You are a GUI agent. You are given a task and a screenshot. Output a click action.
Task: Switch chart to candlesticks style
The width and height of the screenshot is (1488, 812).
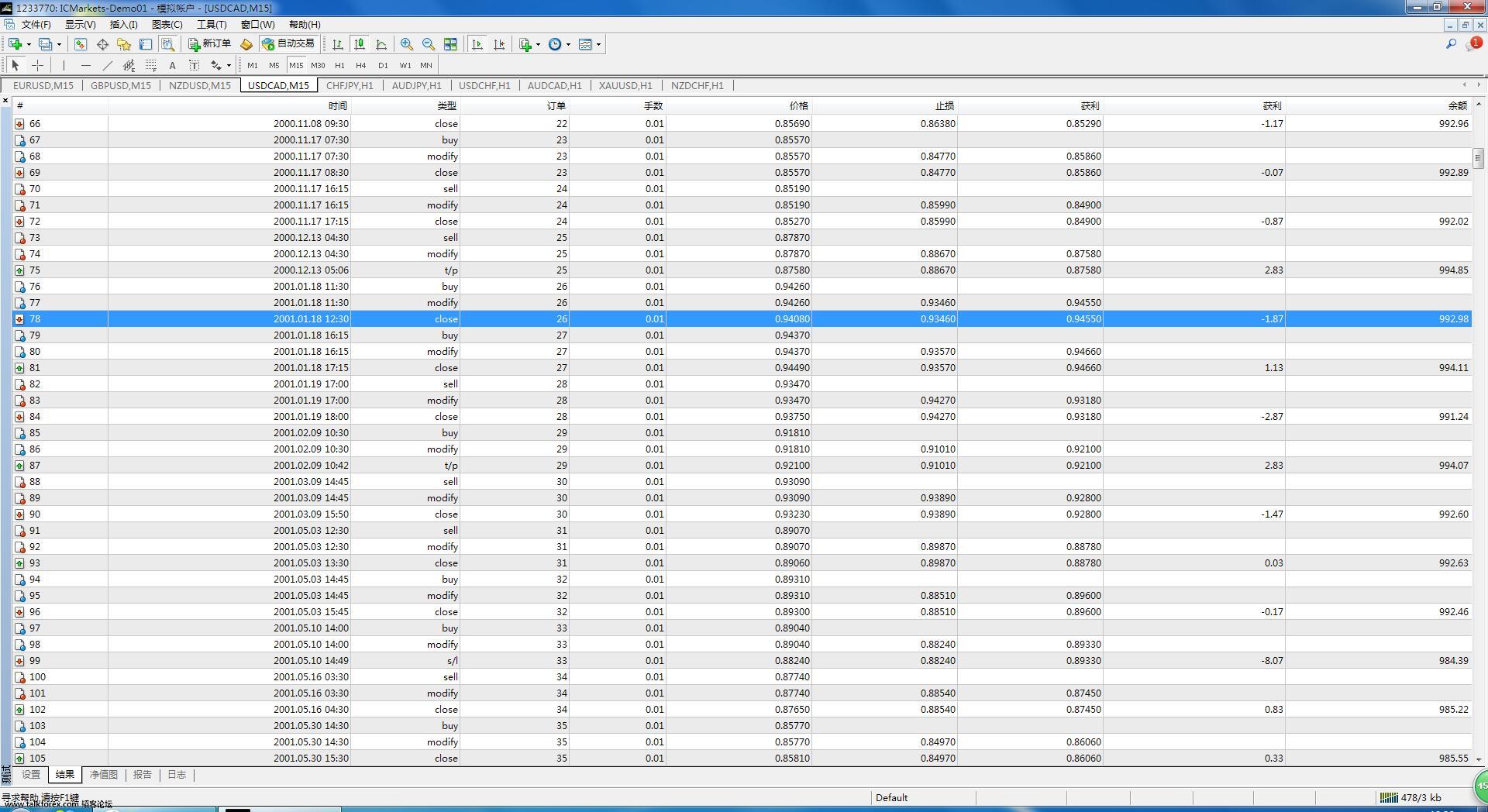click(360, 44)
